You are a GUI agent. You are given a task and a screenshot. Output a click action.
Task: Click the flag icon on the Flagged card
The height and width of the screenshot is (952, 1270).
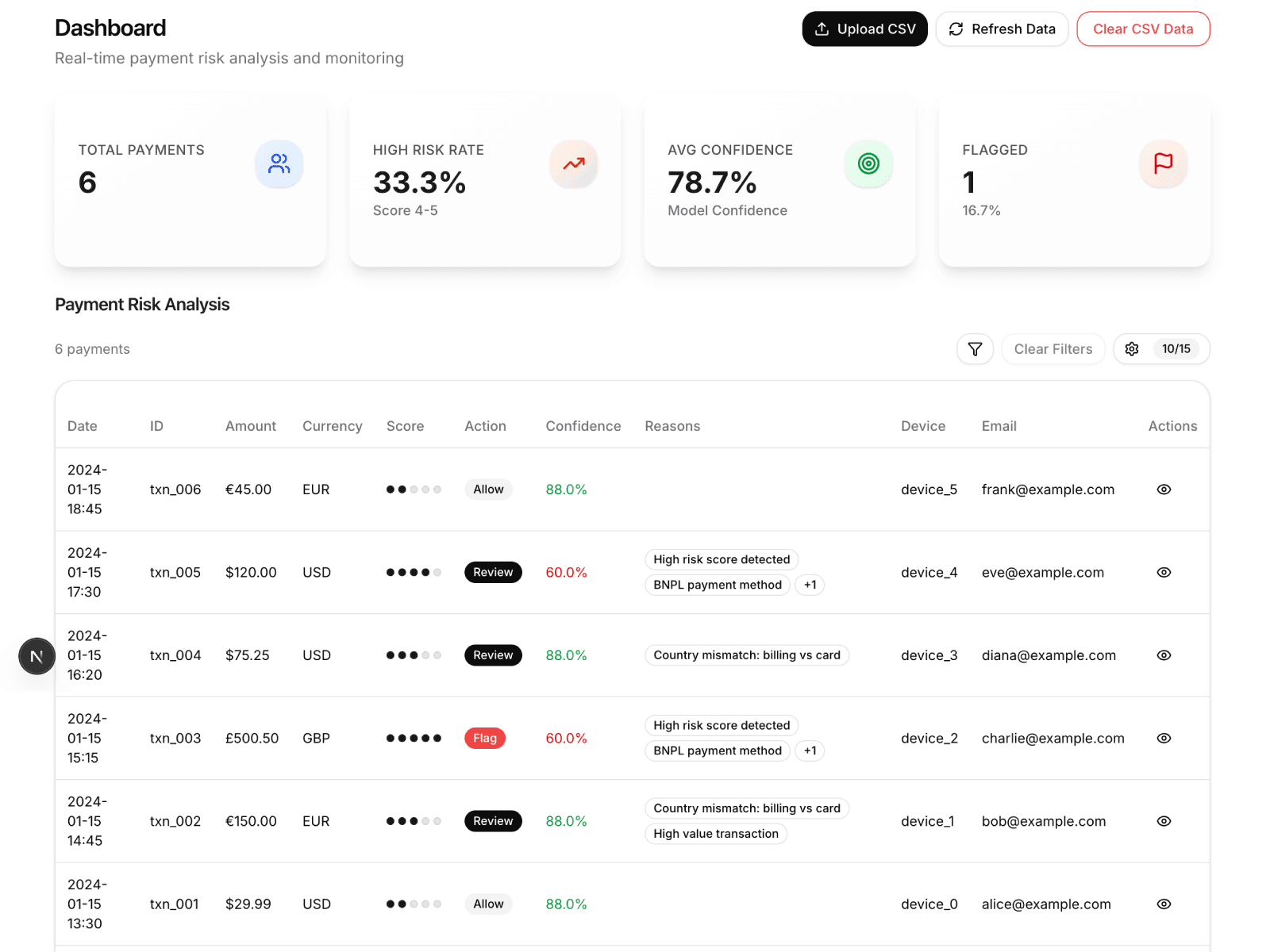(x=1163, y=163)
